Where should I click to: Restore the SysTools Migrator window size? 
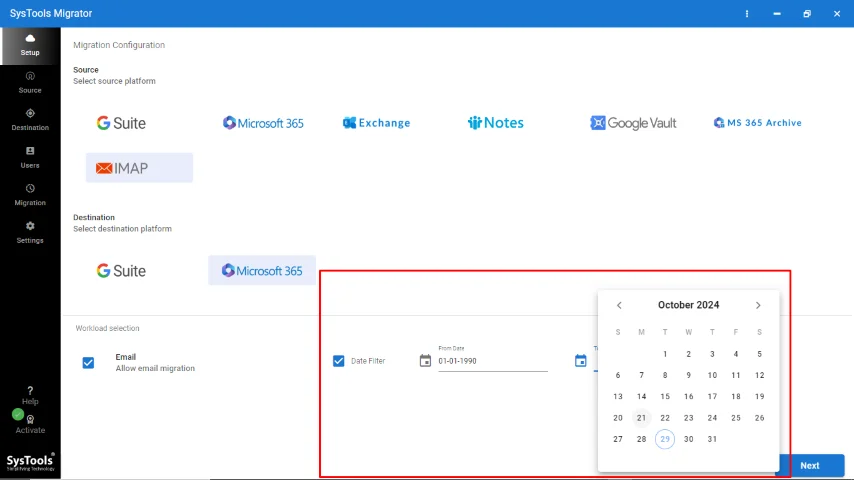coord(807,14)
